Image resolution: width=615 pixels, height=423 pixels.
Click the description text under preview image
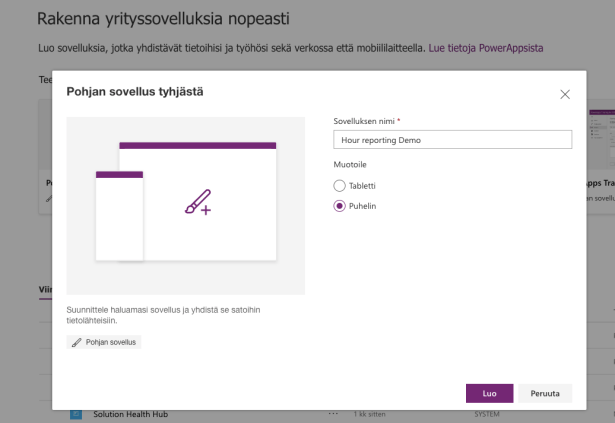pyautogui.click(x=163, y=315)
